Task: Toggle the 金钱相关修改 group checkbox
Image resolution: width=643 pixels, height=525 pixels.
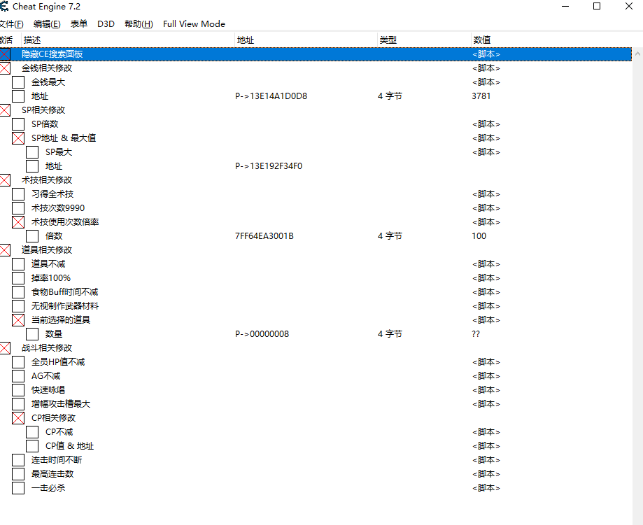Action: coord(5,68)
